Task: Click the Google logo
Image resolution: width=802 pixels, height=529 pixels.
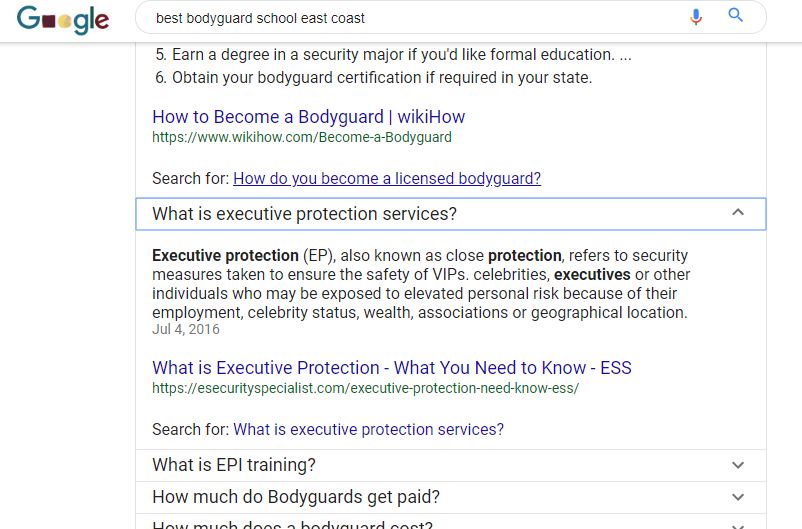Action: coord(63,20)
